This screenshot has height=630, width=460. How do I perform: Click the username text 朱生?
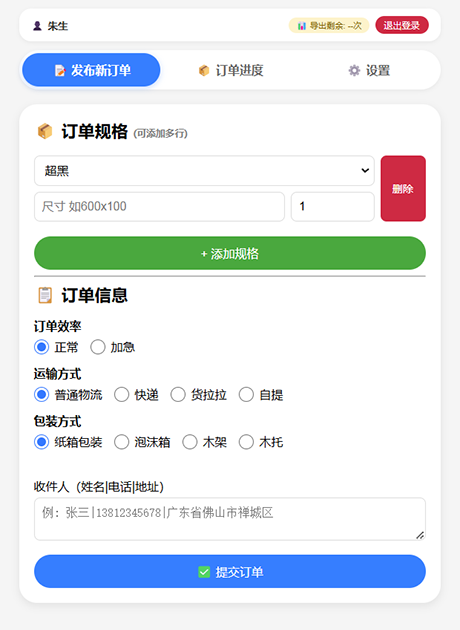[57, 26]
